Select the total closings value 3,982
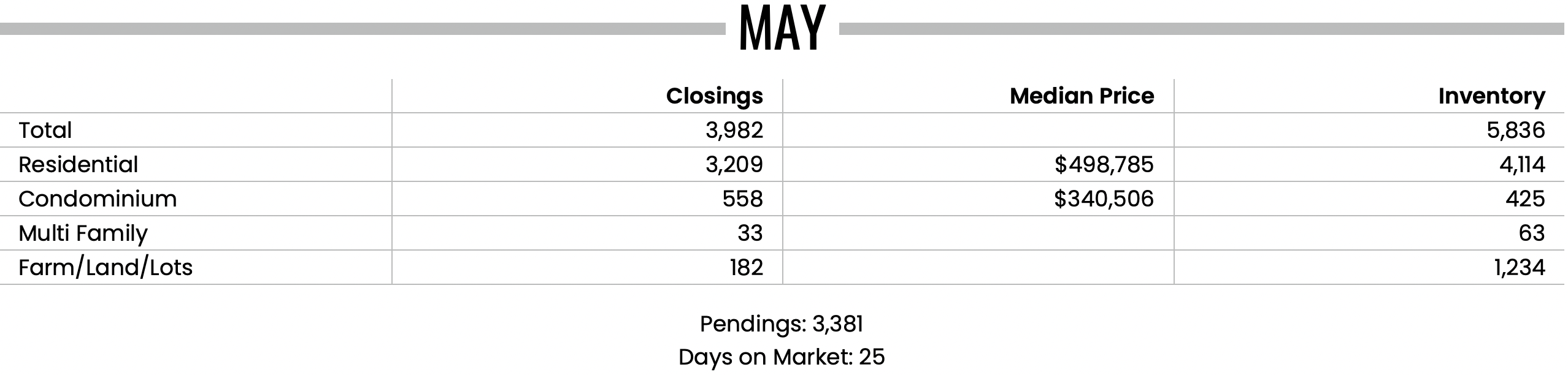This screenshot has width=1568, height=375. 734,131
